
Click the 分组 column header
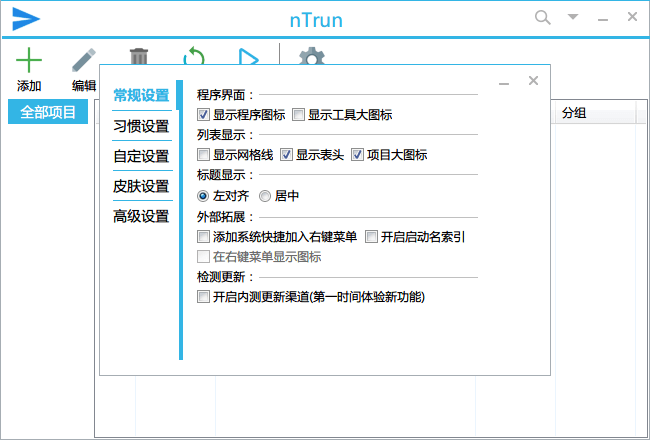coord(573,113)
